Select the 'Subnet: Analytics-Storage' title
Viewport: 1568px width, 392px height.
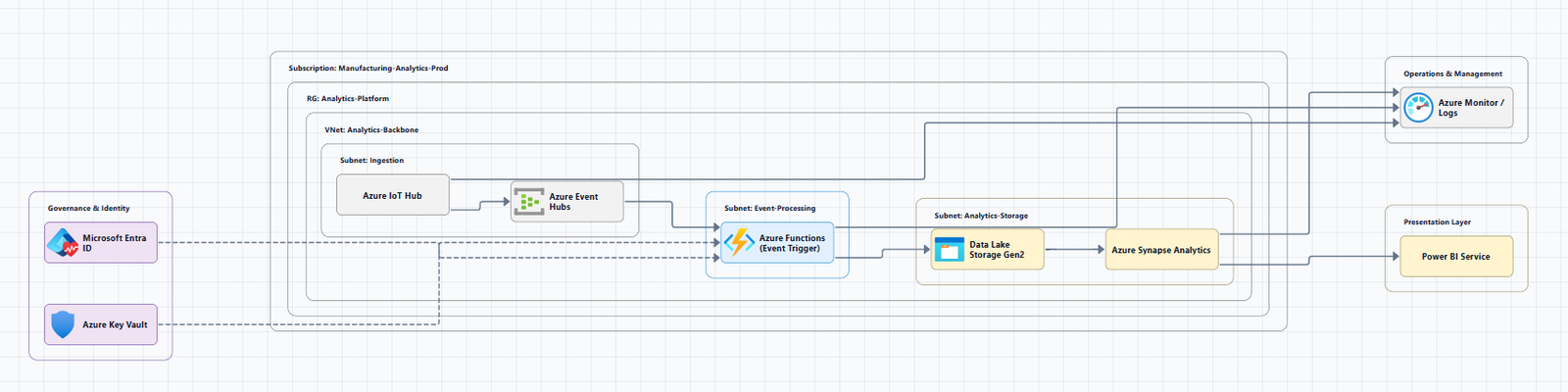click(981, 216)
